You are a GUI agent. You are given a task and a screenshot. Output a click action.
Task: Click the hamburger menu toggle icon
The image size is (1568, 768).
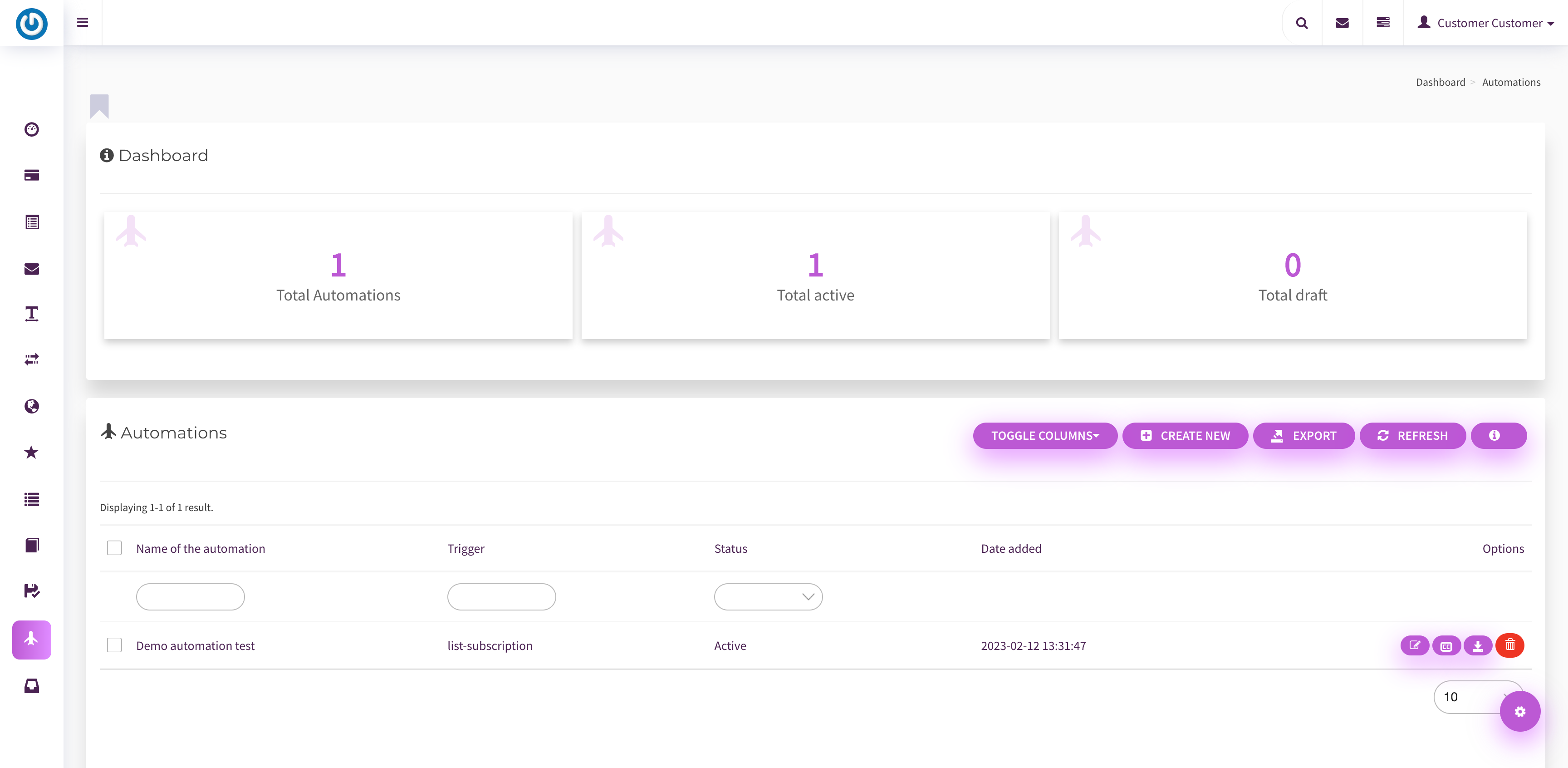pos(83,23)
